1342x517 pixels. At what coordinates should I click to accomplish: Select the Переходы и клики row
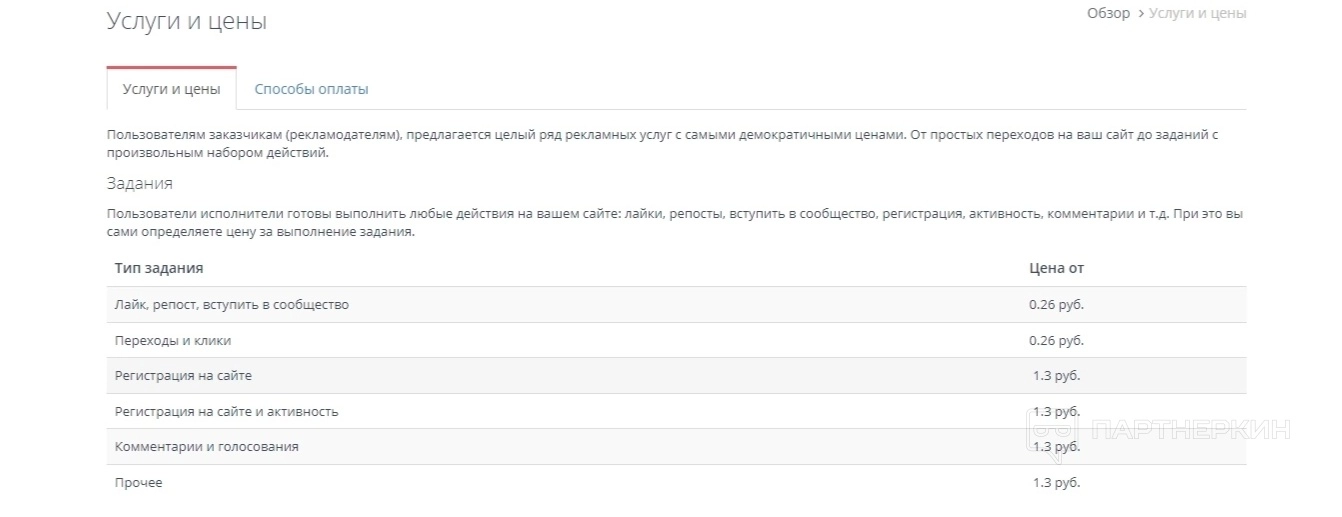173,340
